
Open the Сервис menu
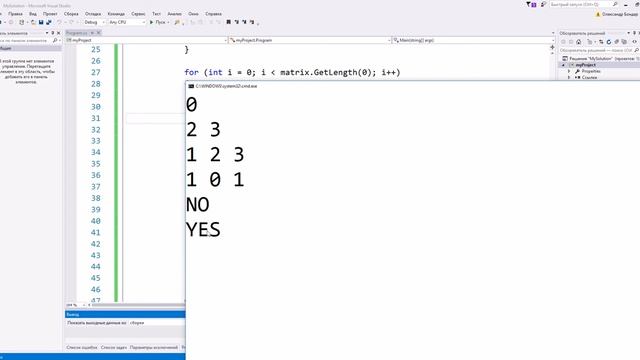tap(138, 14)
